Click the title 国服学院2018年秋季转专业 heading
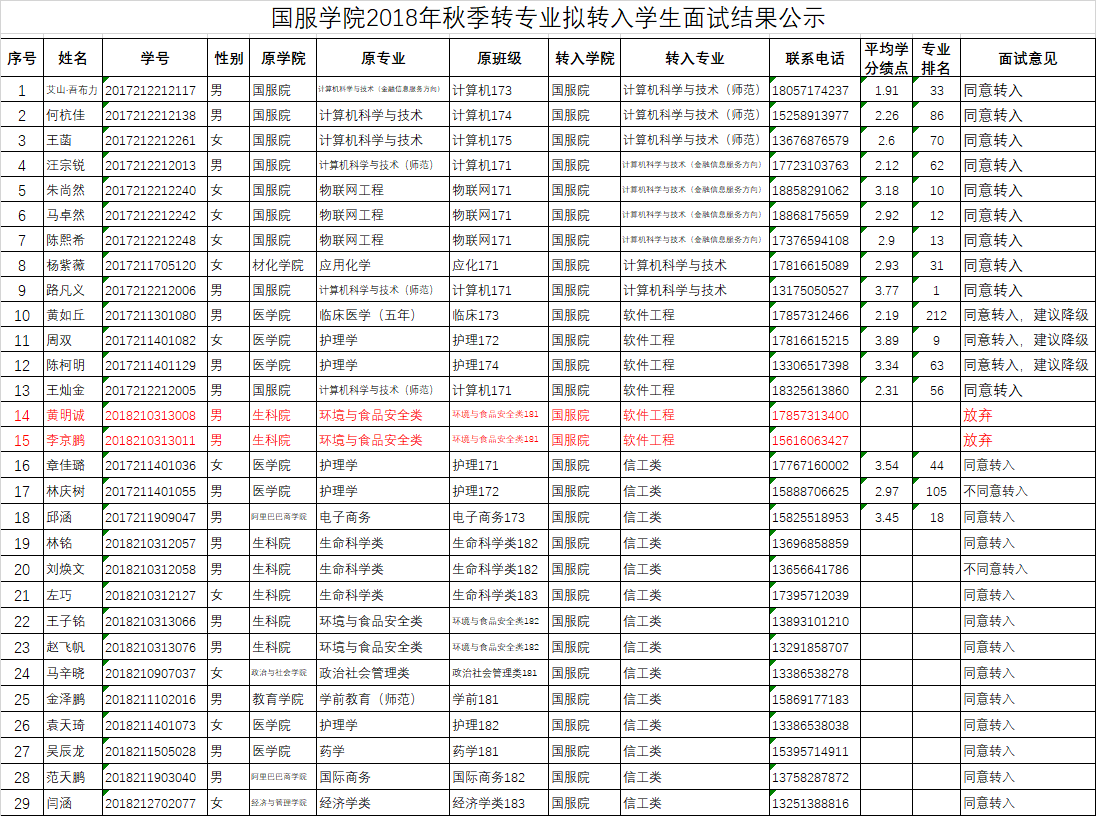The height and width of the screenshot is (816, 1096). click(548, 18)
